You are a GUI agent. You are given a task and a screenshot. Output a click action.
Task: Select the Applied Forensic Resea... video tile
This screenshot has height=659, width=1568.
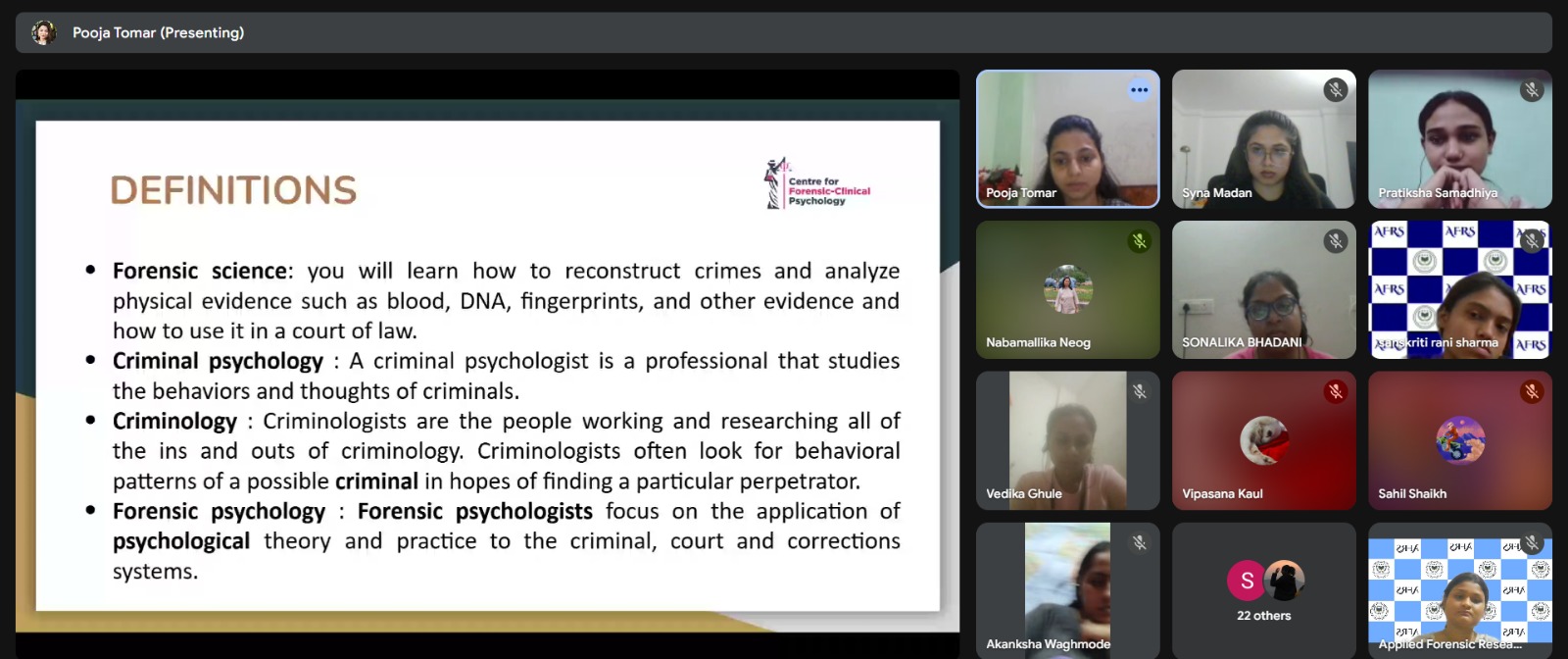click(1460, 590)
